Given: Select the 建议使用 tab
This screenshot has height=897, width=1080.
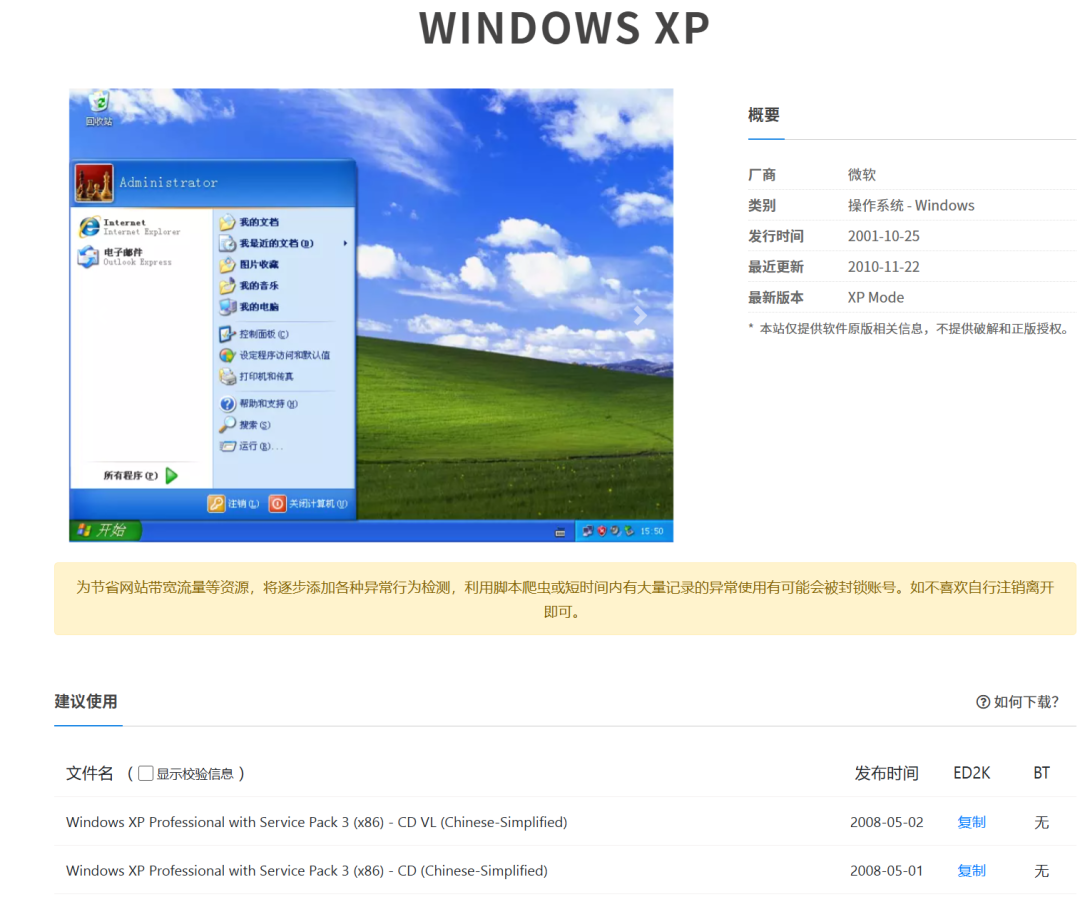Looking at the screenshot, I should [x=86, y=702].
